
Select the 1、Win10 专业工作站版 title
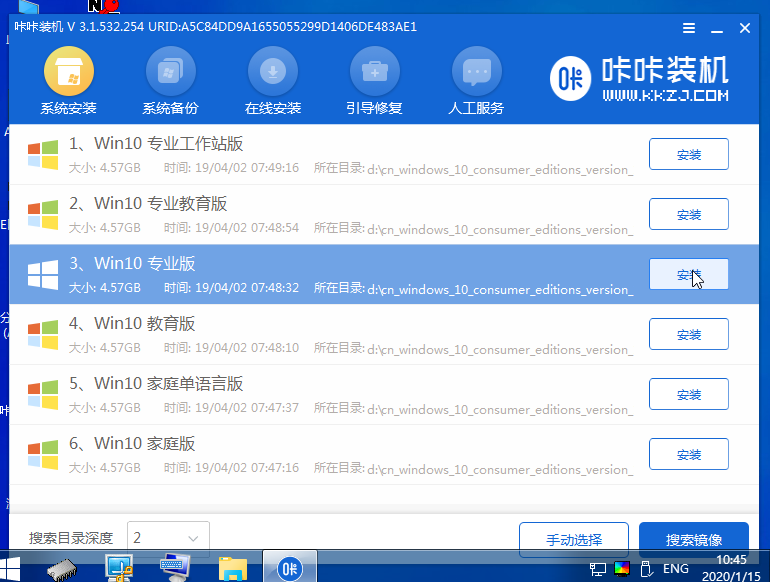[x=156, y=143]
